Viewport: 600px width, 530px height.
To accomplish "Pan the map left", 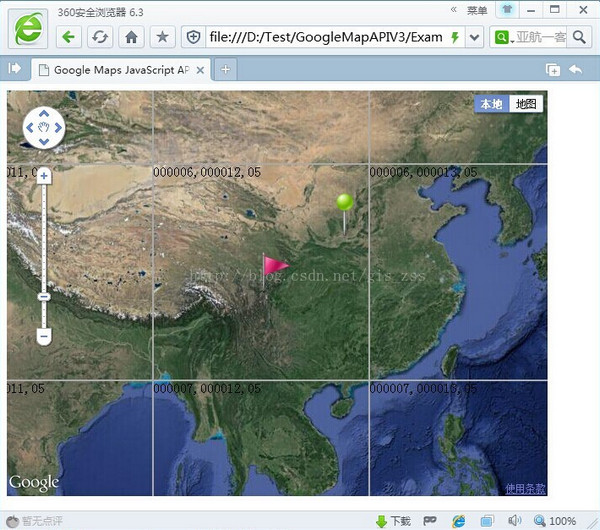I will coord(29,128).
